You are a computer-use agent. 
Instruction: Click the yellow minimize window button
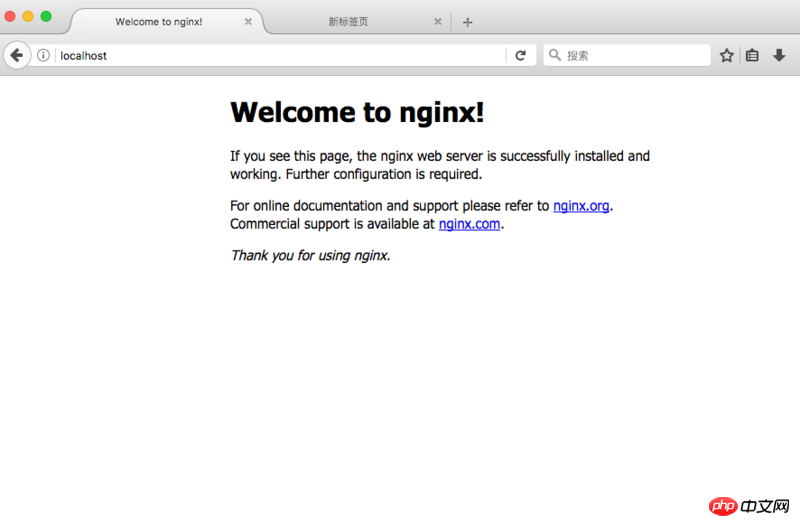28,16
